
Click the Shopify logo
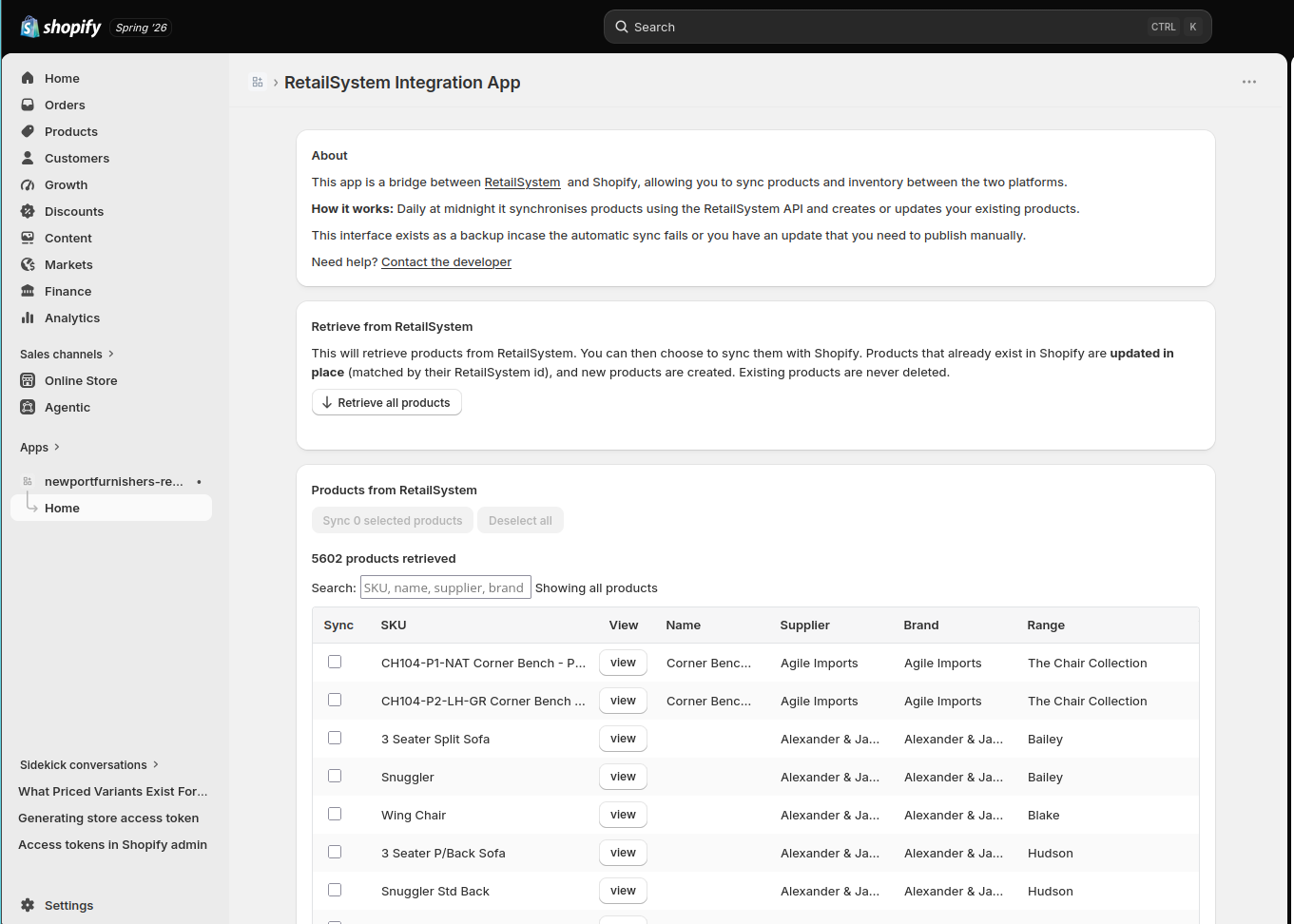tap(61, 27)
